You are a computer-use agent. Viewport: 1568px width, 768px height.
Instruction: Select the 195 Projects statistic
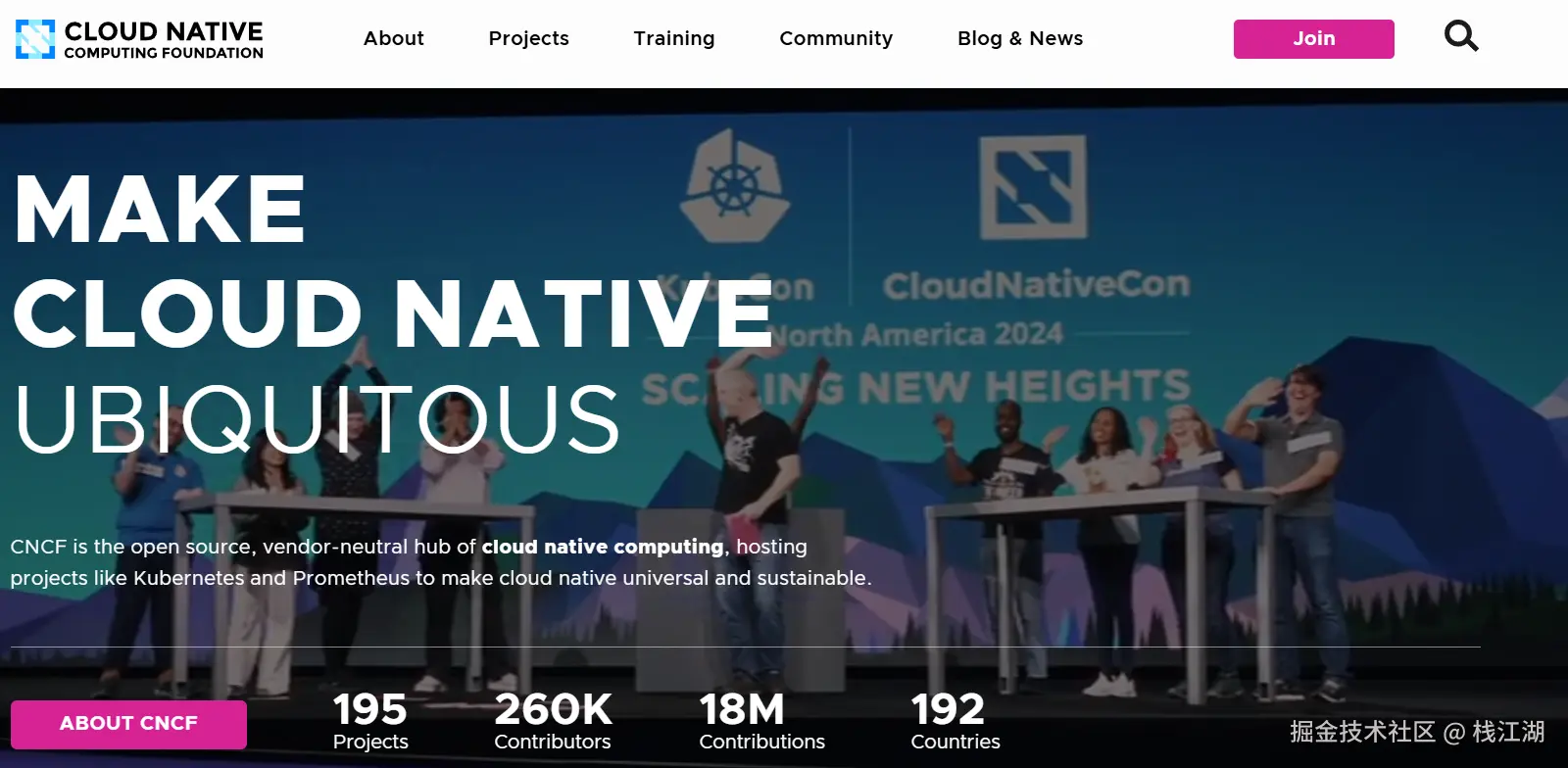tap(369, 721)
